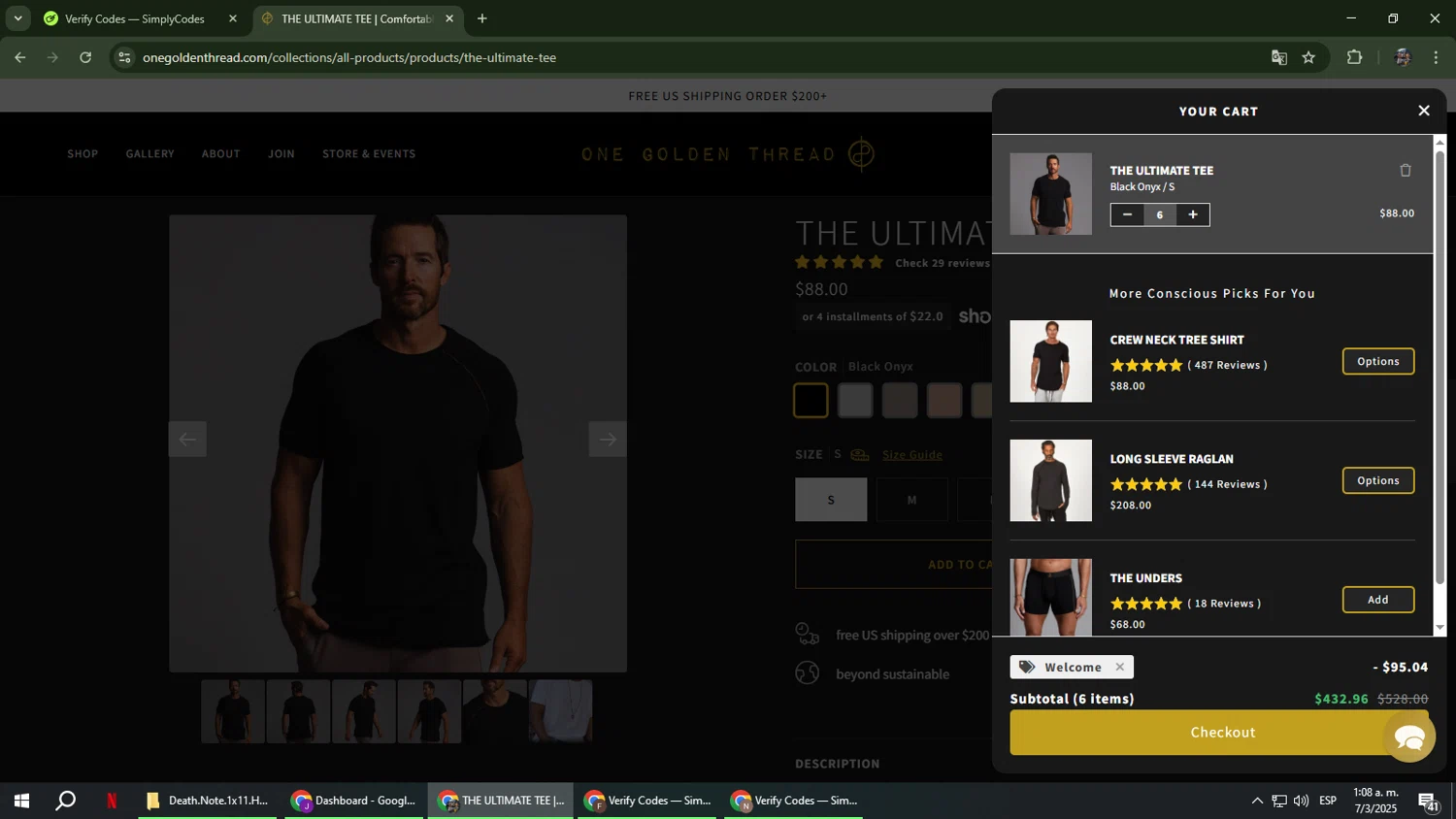
Task: Choose size M
Action: (911, 500)
